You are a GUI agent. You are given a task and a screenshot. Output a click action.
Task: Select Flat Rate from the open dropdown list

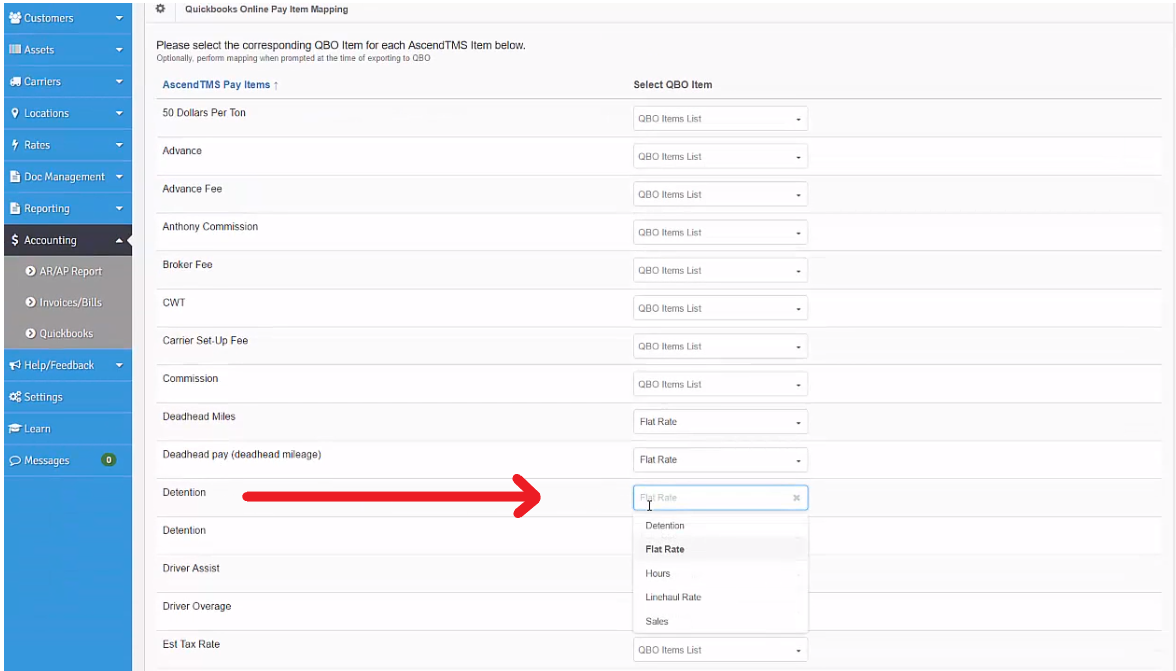(720, 549)
